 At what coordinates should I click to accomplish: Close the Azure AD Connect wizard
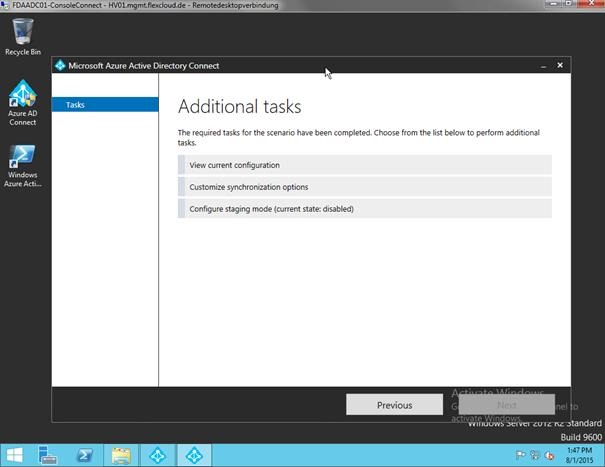pos(560,66)
